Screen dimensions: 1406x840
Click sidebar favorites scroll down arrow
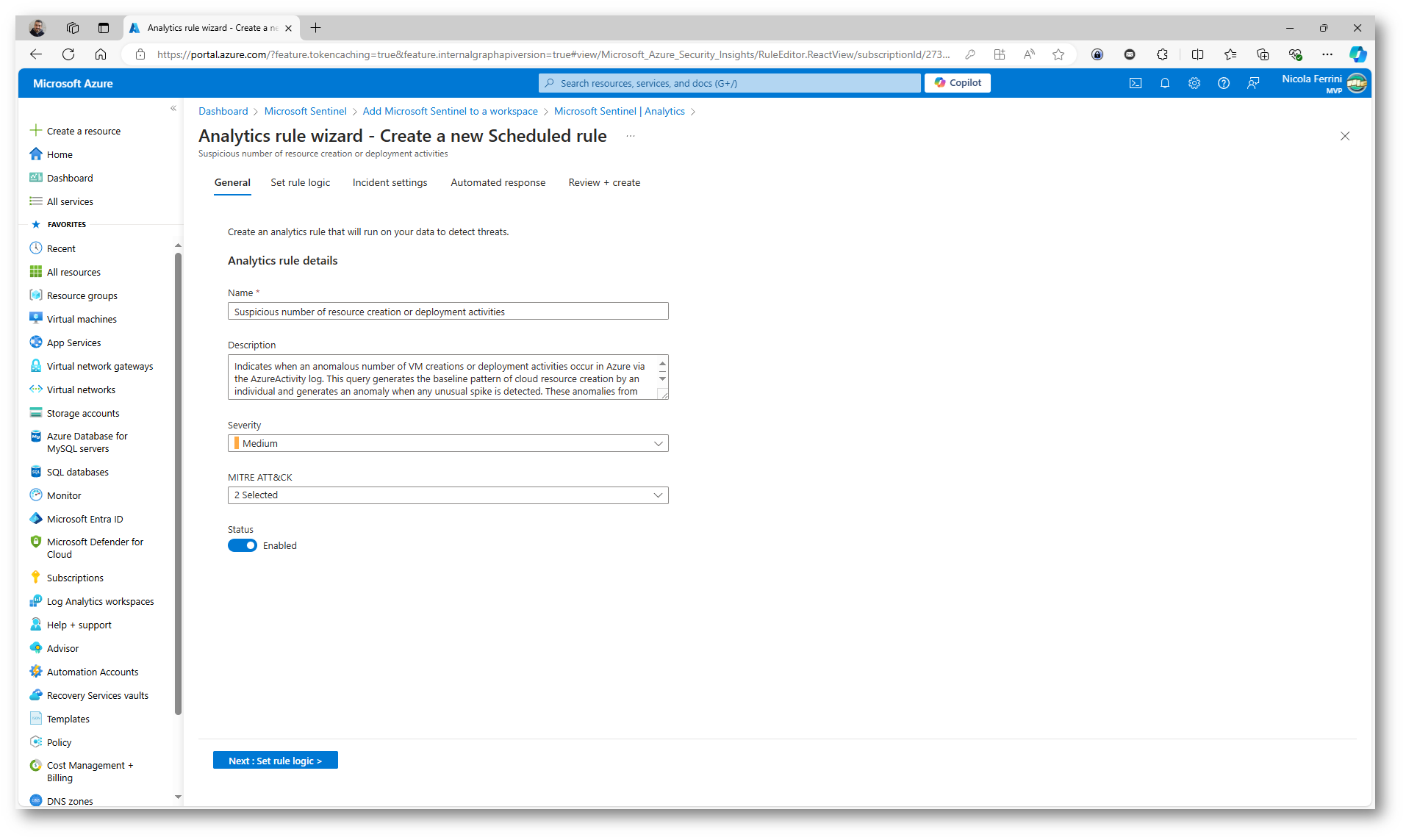178,797
